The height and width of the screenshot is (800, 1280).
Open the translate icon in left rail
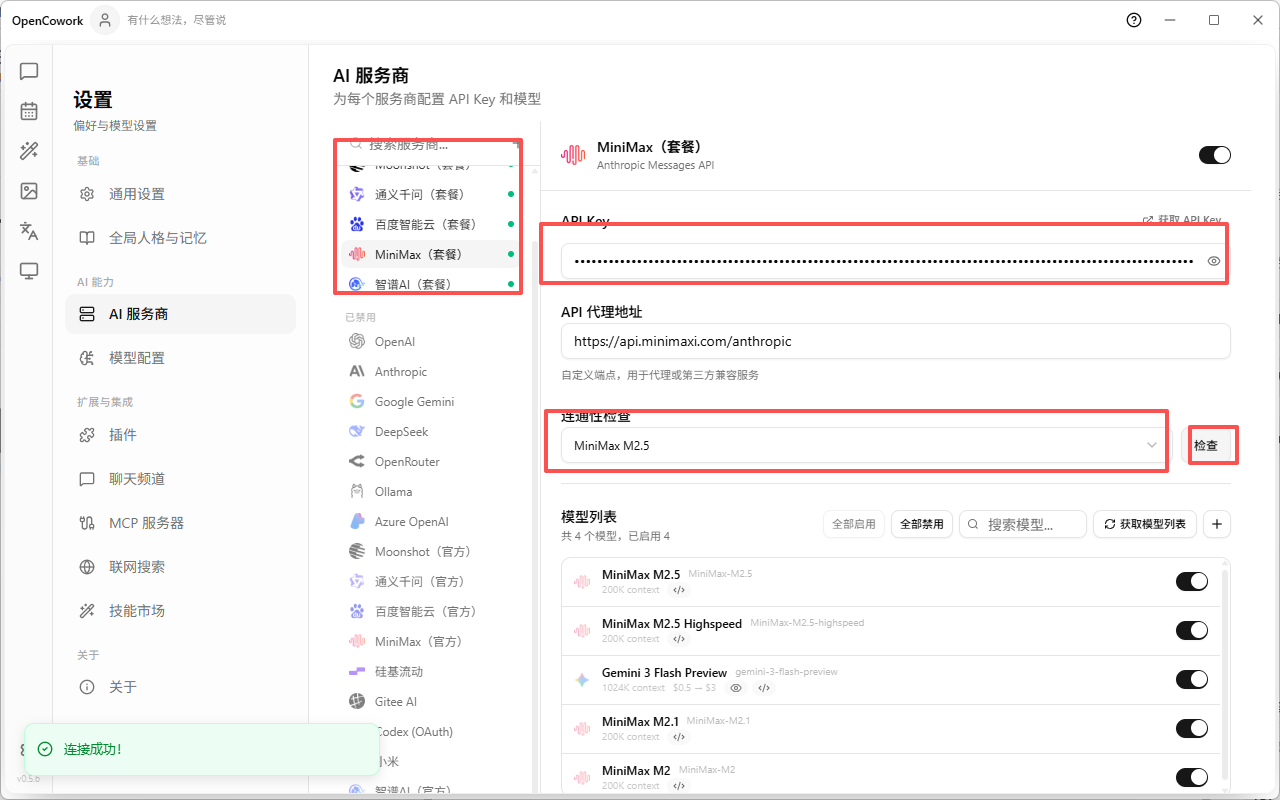[29, 231]
